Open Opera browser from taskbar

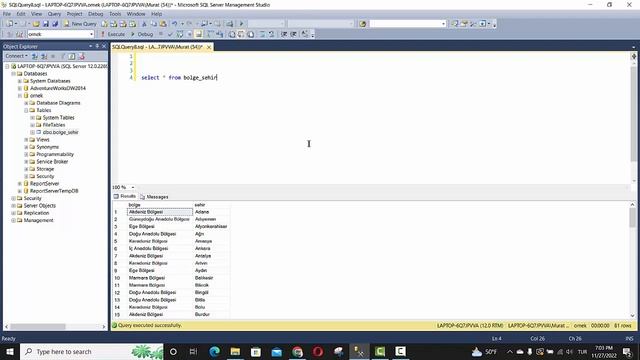click(x=318, y=351)
